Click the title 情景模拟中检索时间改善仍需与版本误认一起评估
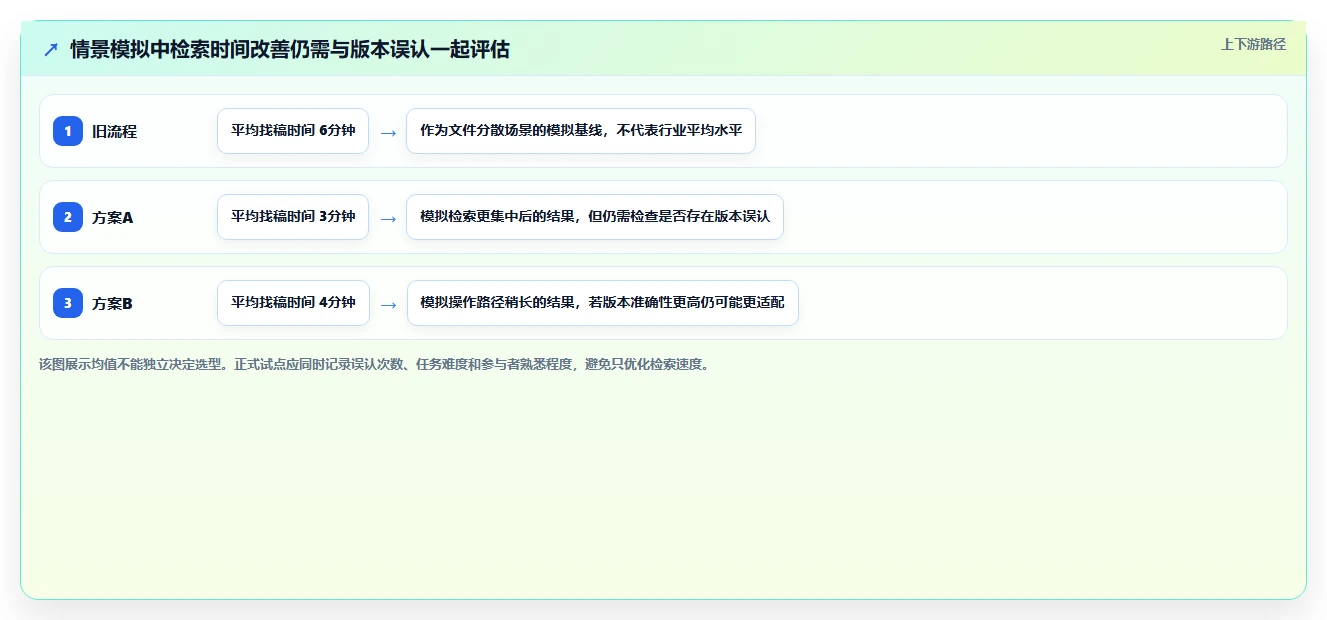1327x620 pixels. click(x=290, y=49)
